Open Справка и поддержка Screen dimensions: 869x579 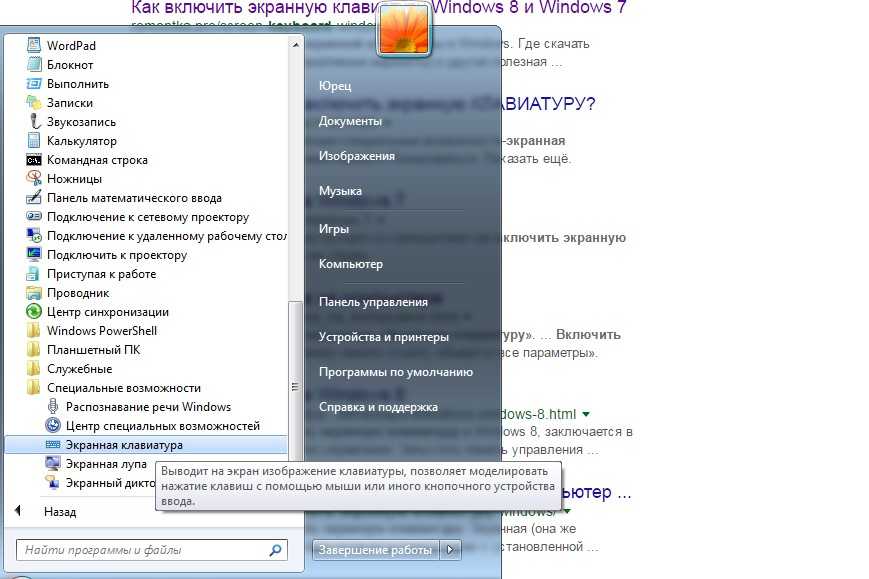pos(378,407)
